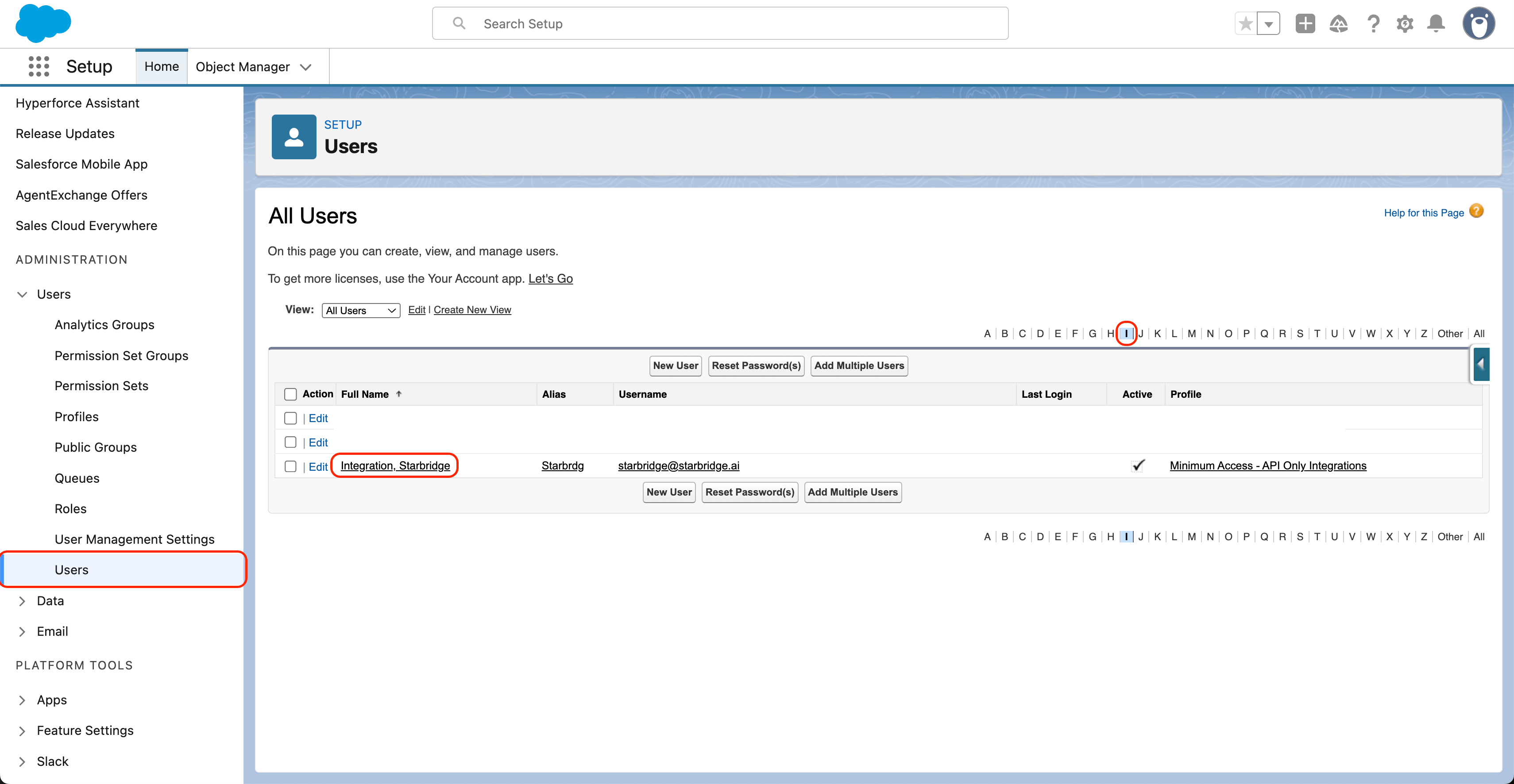The image size is (1514, 784).
Task: Expand the Object Manager tab chevron
Action: click(305, 67)
